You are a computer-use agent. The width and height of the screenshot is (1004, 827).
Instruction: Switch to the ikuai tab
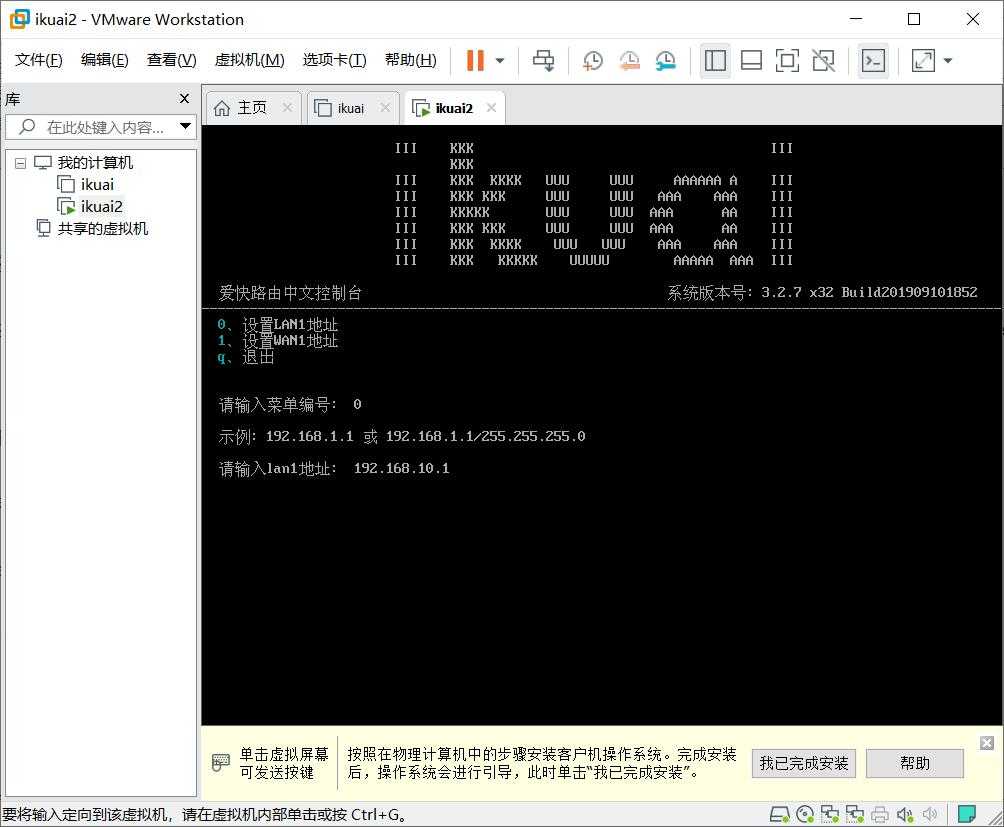coord(350,108)
